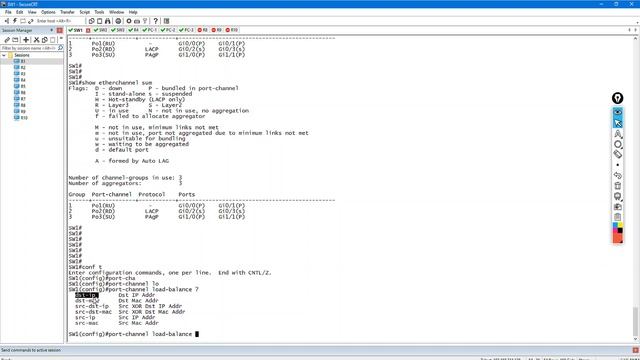Switch to the PC-1 session tab
This screenshot has width=640, height=360.
(x=149, y=30)
